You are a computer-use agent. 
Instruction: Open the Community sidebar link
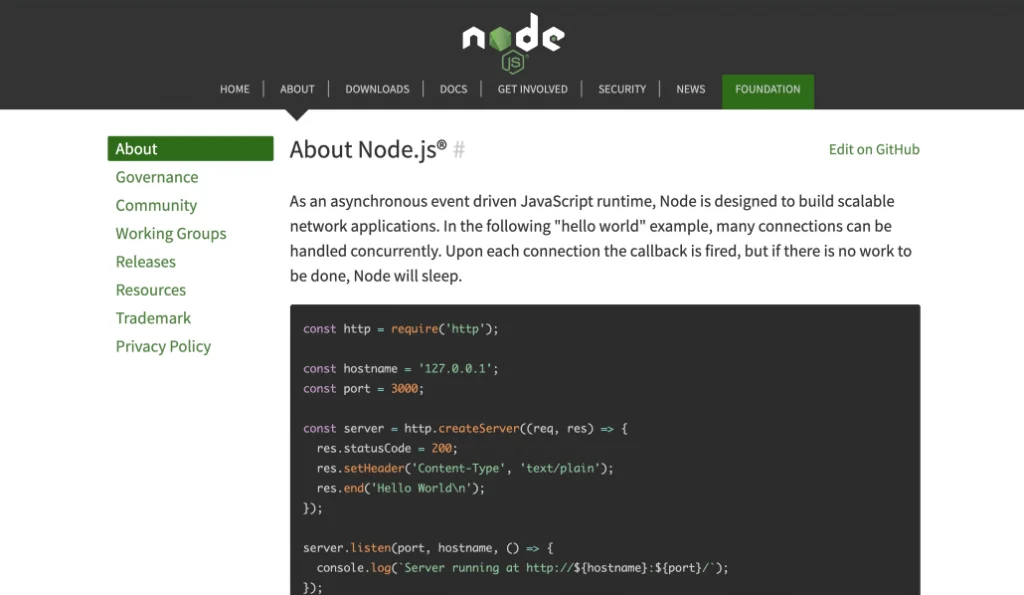pyautogui.click(x=156, y=205)
